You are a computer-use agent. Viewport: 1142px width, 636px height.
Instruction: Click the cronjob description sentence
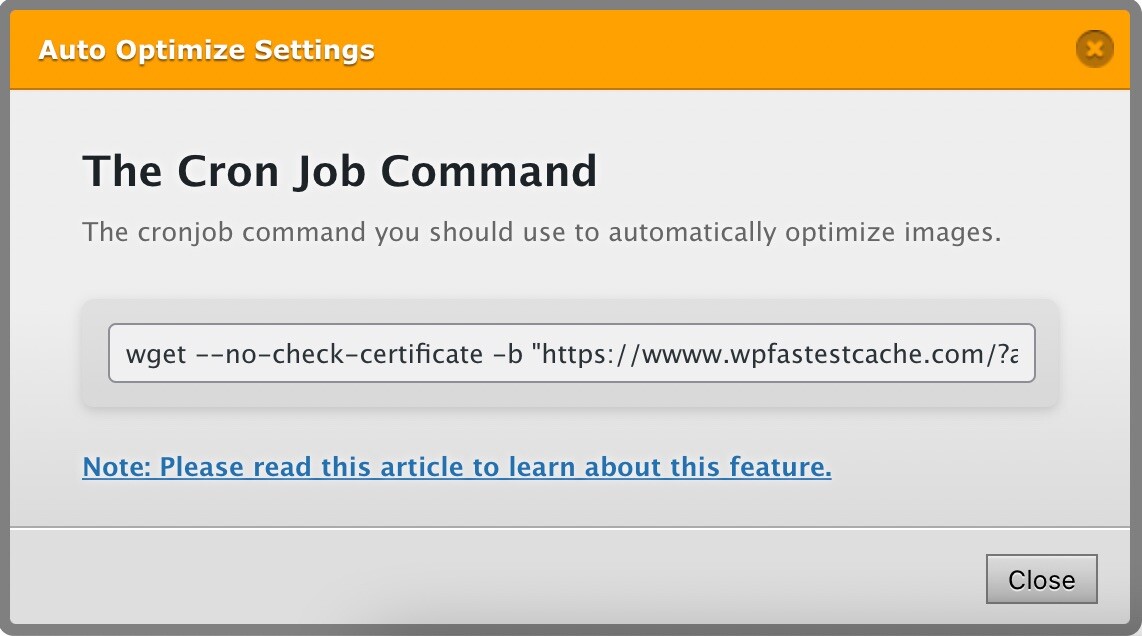(x=542, y=232)
